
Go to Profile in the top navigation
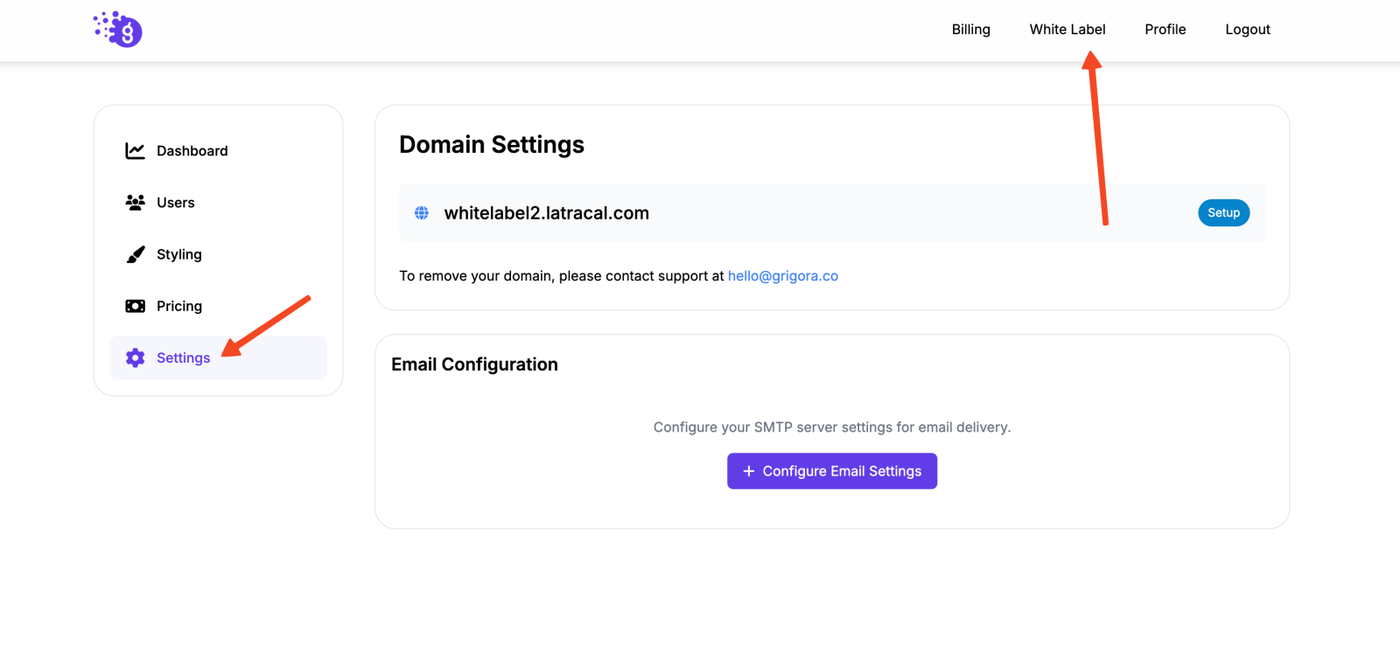pos(1165,30)
